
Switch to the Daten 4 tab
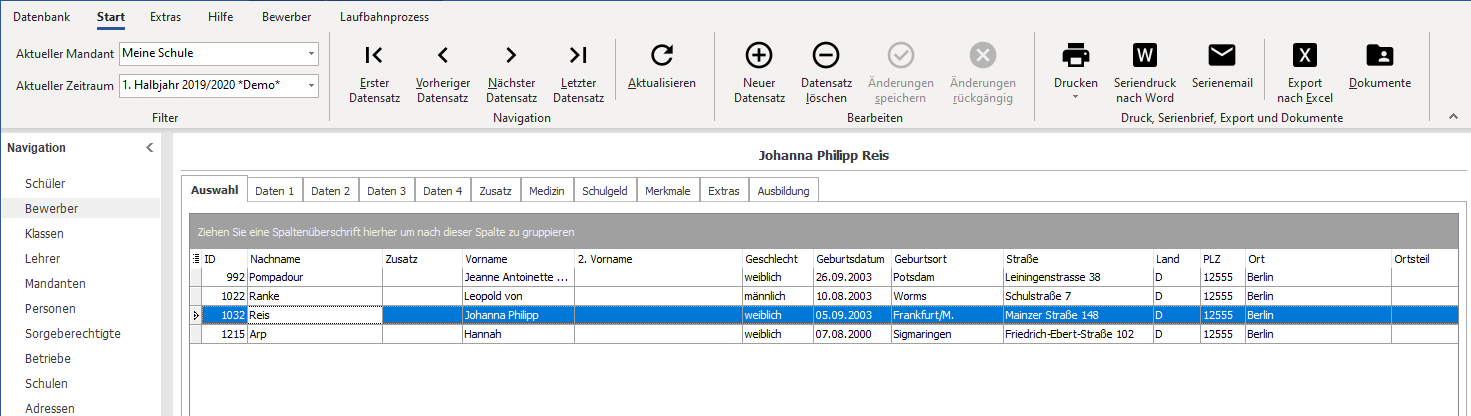pos(442,190)
